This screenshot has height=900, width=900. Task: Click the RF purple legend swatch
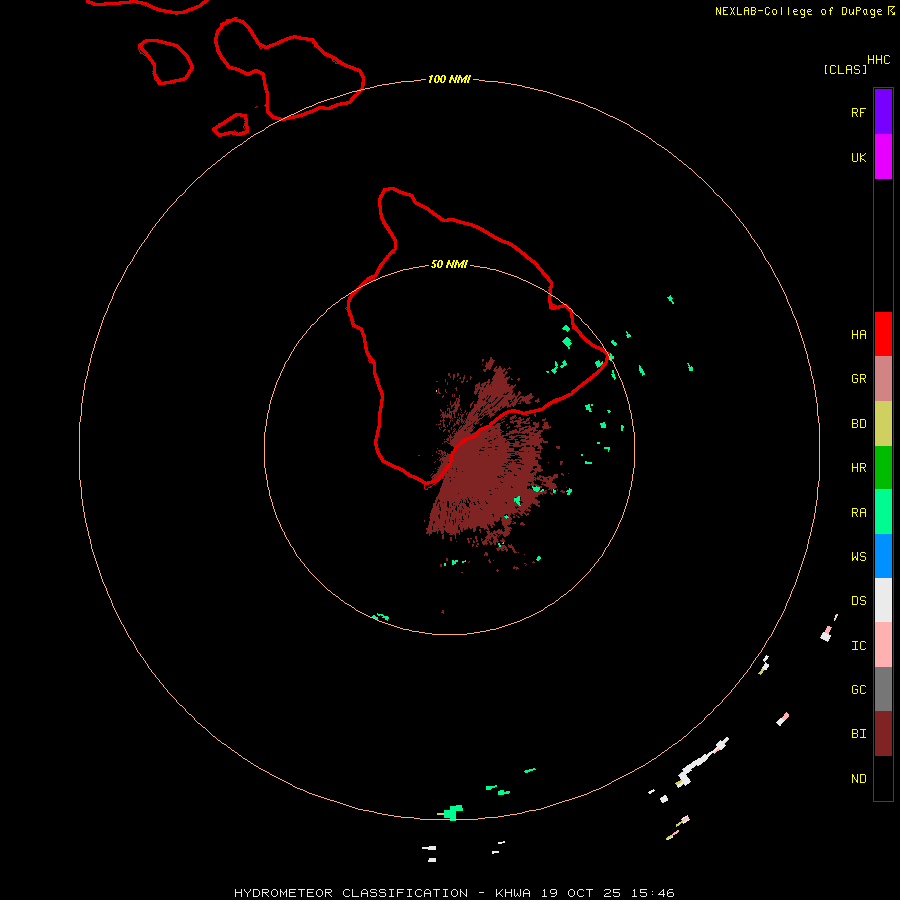tap(883, 111)
